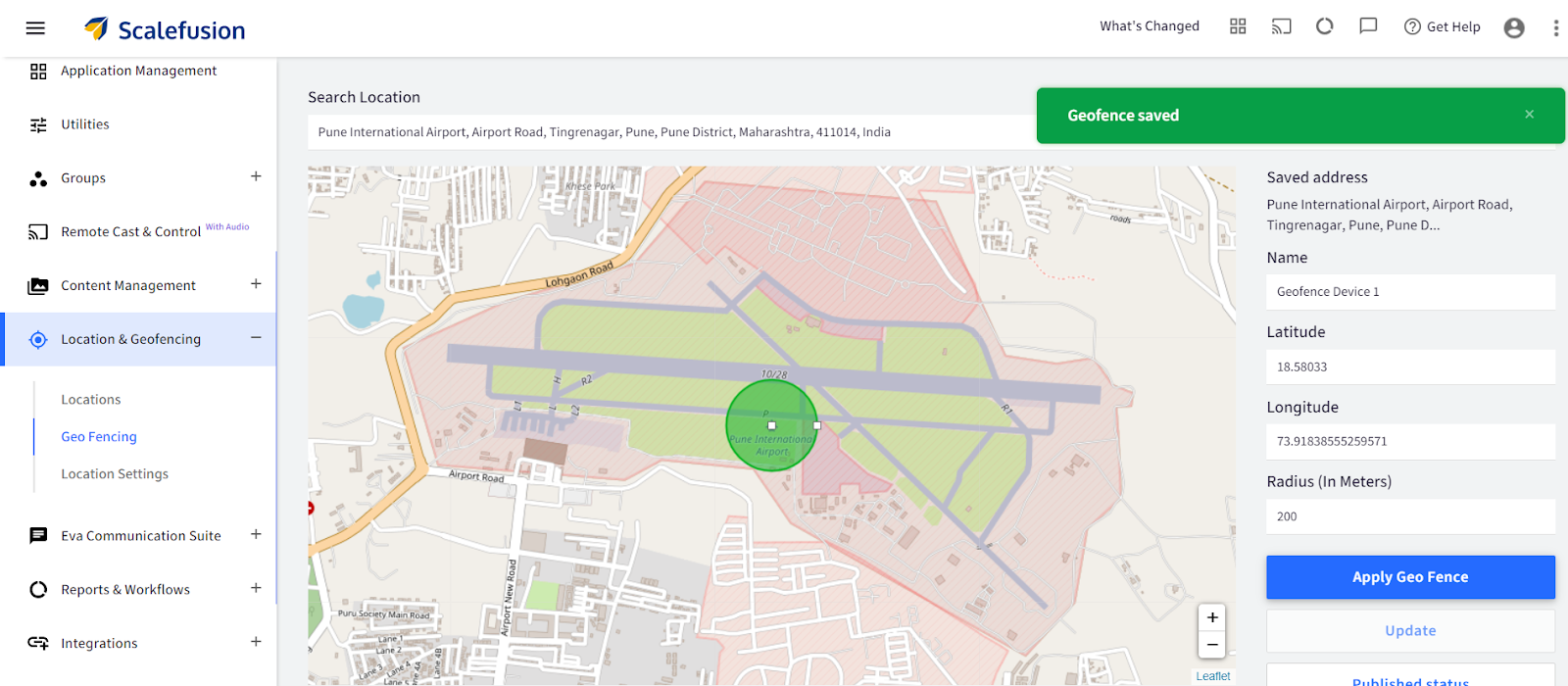Expand the Groups section
Viewport: 1568px width, 686px height.
[256, 176]
